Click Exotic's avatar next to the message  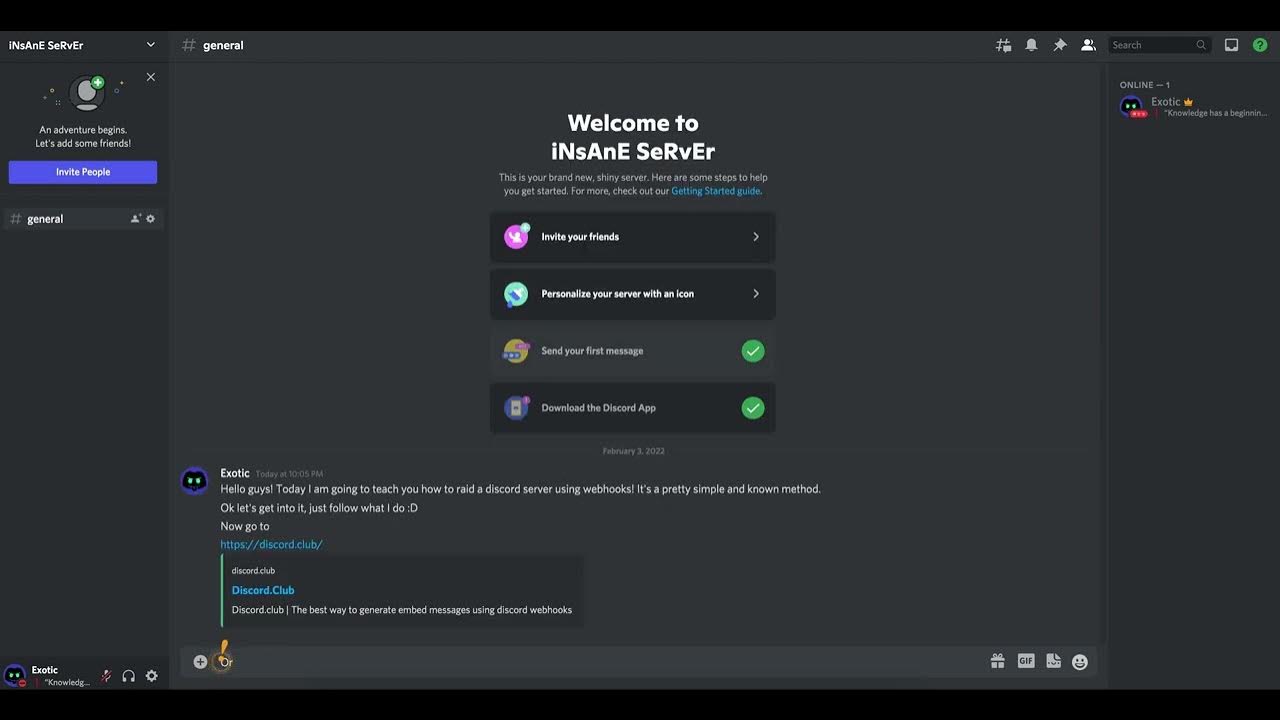click(195, 481)
